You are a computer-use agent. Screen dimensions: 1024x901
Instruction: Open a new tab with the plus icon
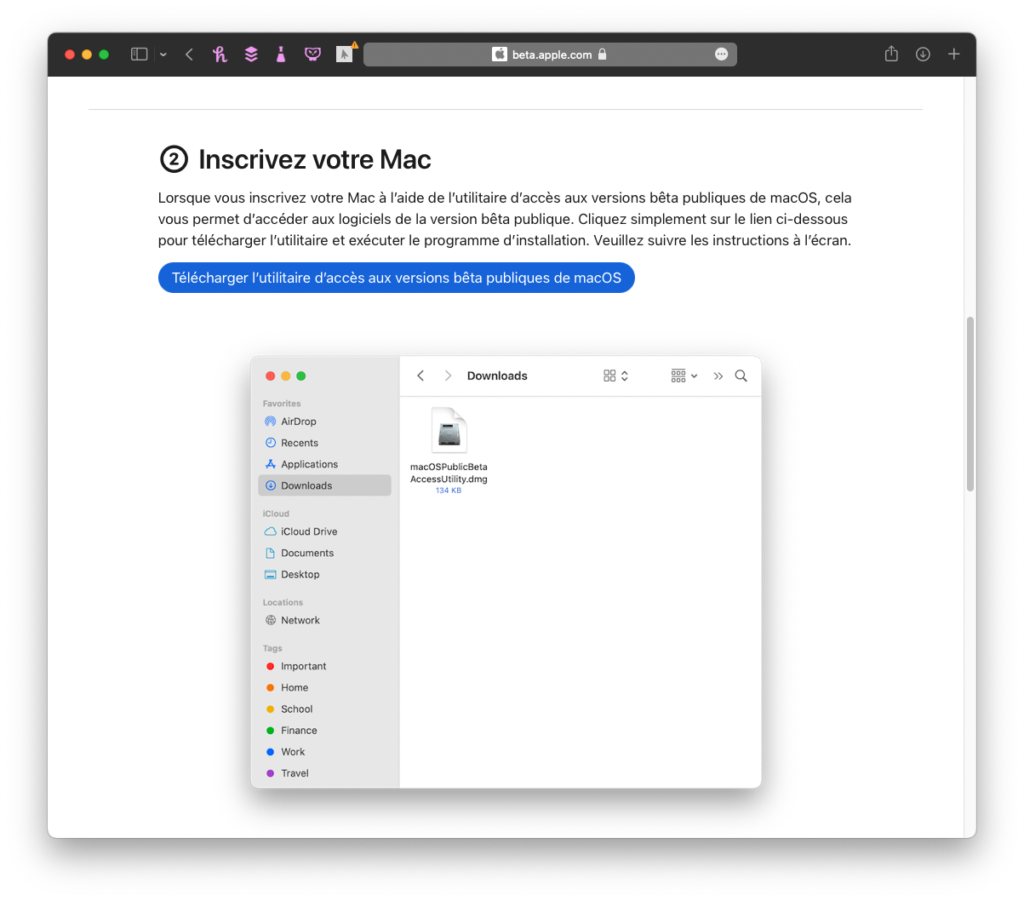point(954,54)
